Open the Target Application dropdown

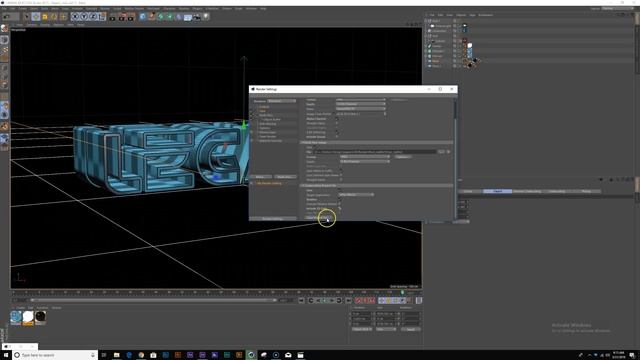[x=356, y=195]
